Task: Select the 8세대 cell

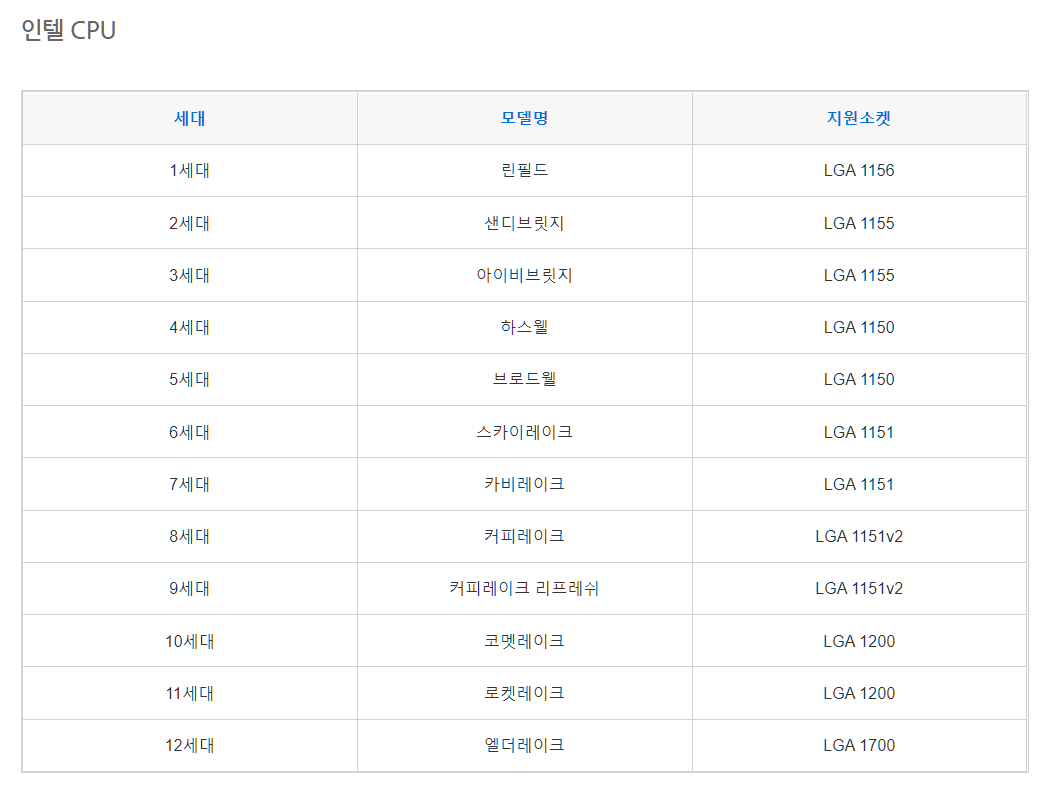Action: tap(189, 536)
